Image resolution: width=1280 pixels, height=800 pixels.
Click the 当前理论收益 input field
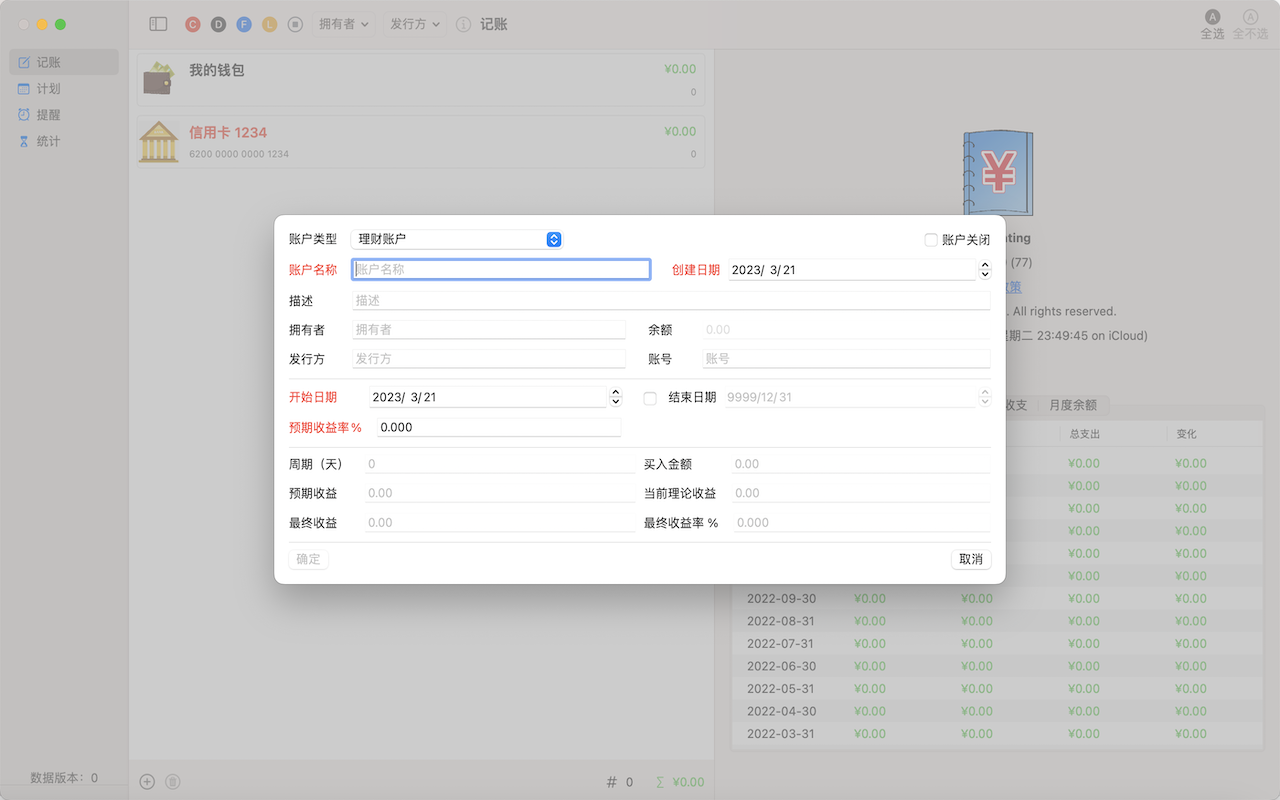[x=861, y=493]
